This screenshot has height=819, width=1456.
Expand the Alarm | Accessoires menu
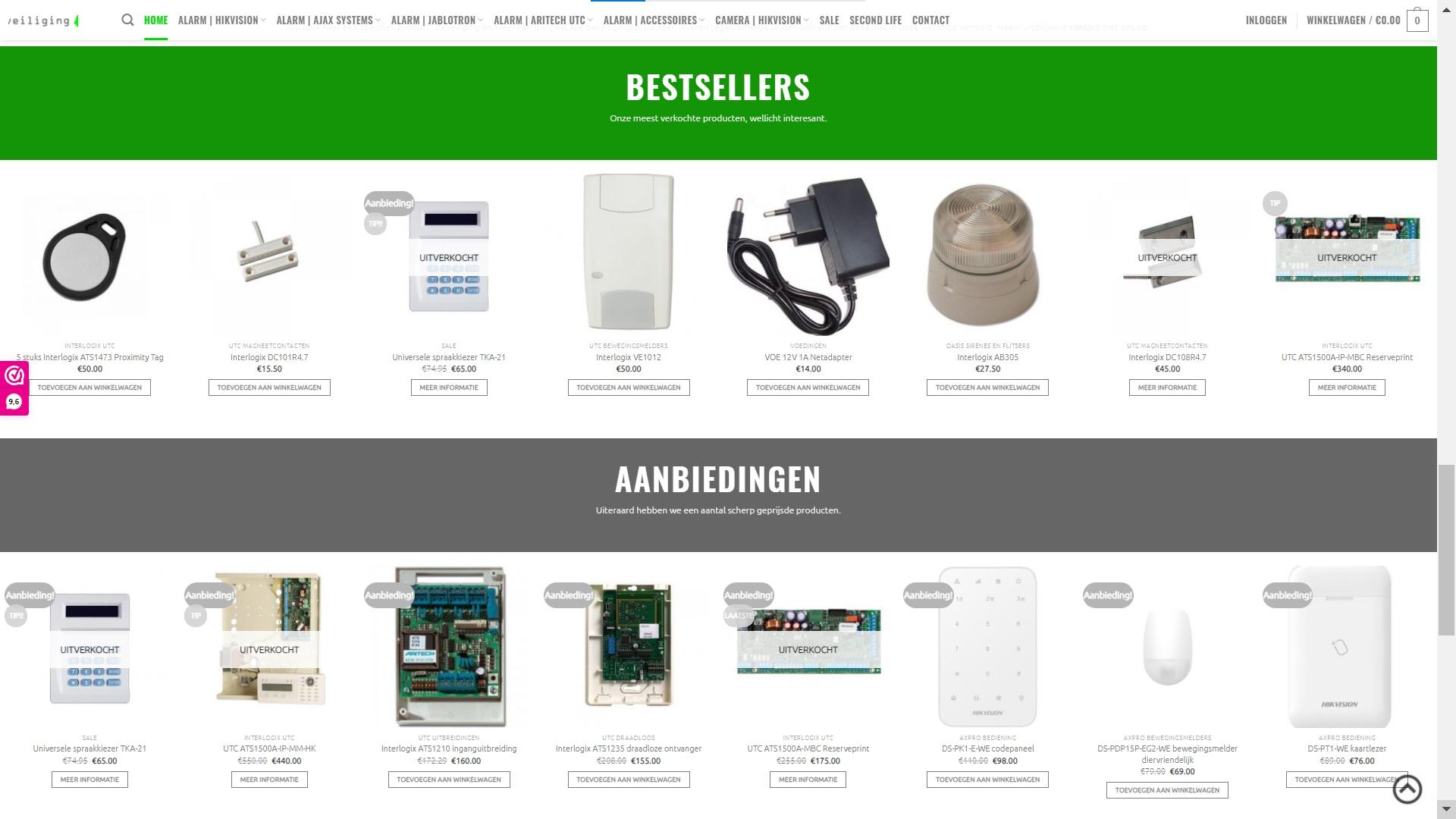tap(654, 20)
